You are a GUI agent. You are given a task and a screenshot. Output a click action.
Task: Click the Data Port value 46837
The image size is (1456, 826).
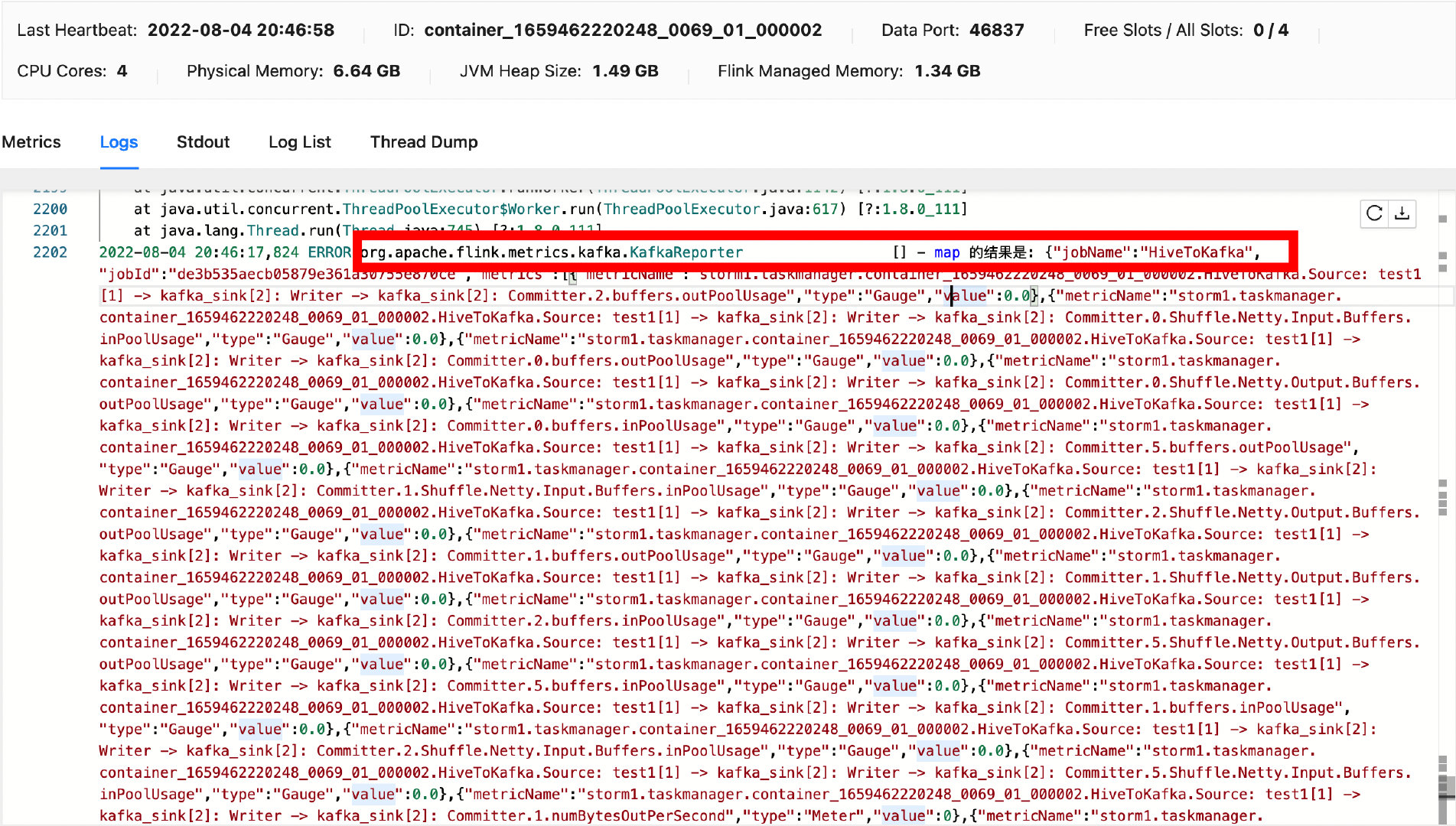pos(997,30)
